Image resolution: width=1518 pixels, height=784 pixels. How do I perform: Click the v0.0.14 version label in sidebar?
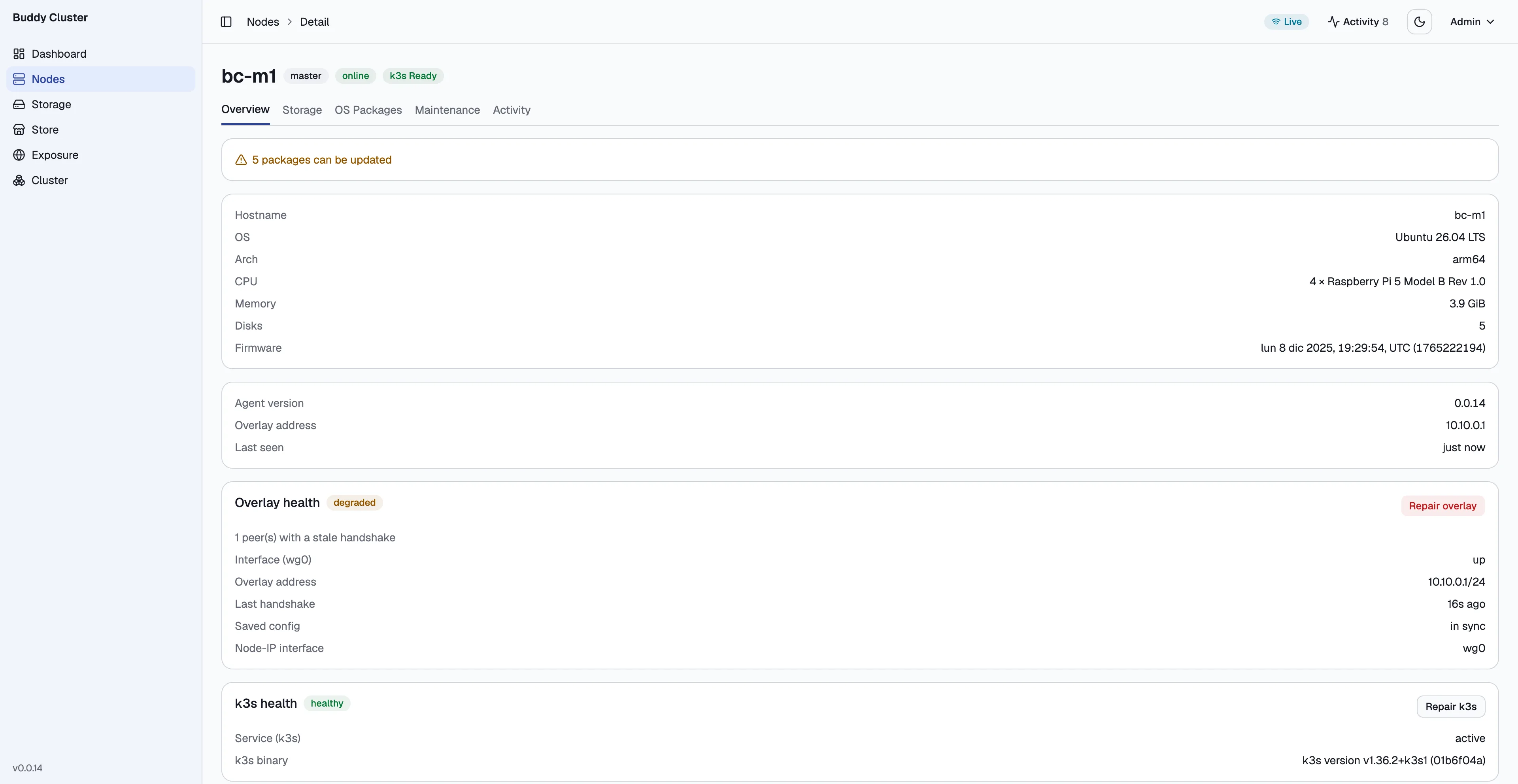point(28,768)
